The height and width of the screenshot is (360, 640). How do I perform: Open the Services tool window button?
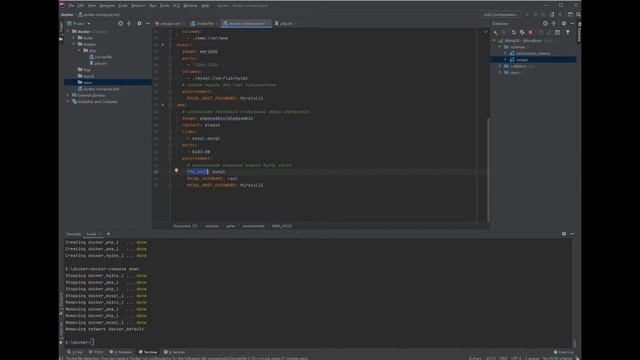[174, 352]
